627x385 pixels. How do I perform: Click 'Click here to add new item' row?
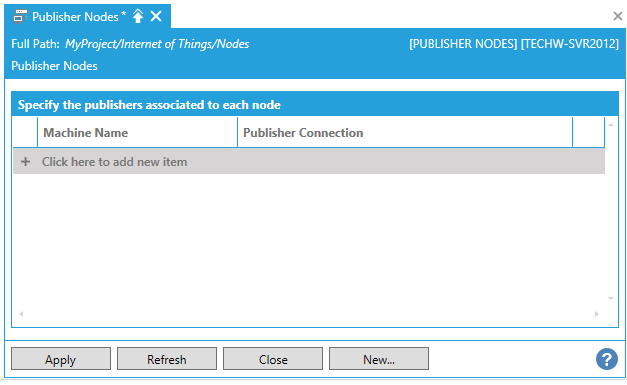click(309, 162)
